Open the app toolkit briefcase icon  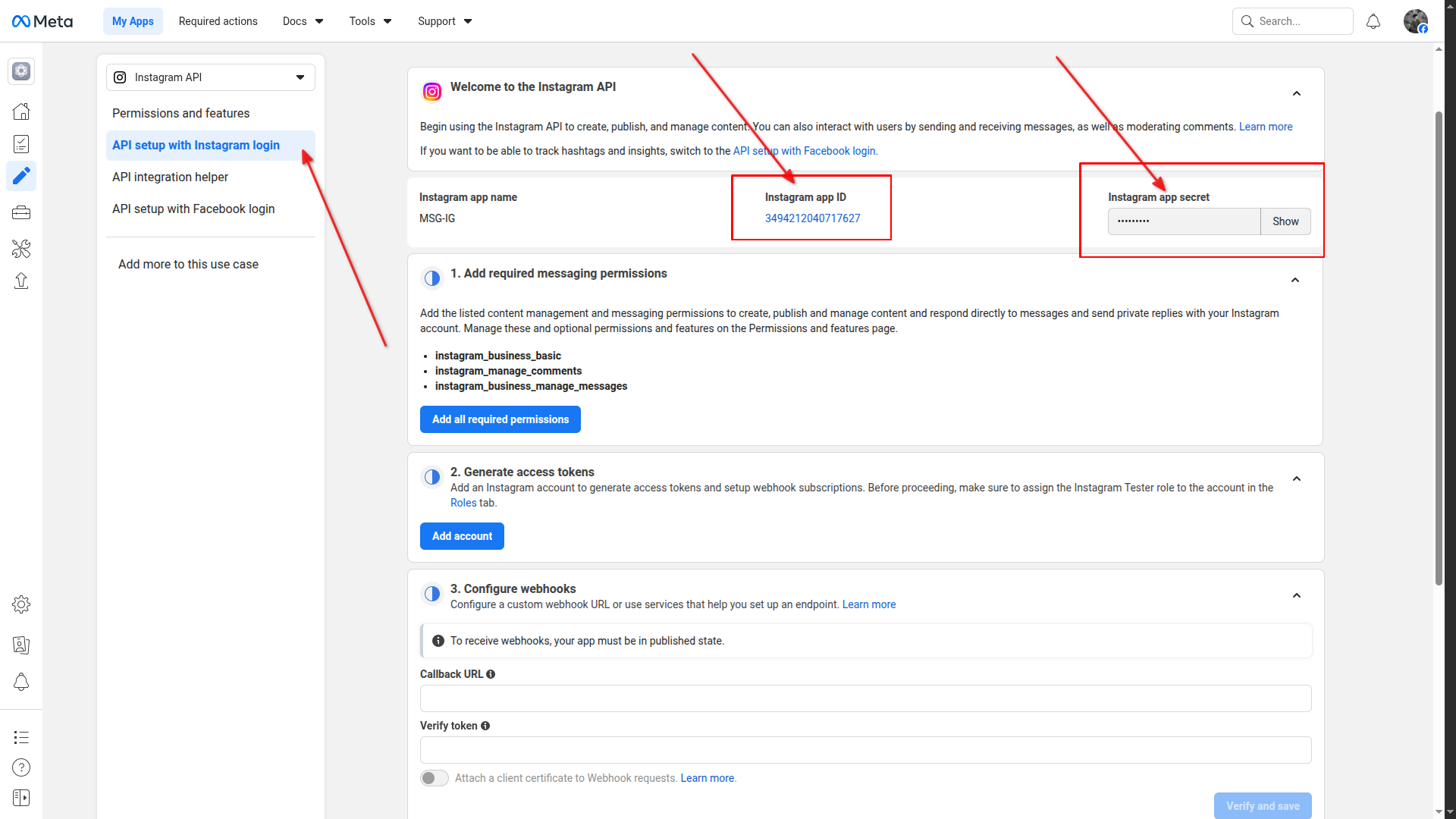coord(21,212)
